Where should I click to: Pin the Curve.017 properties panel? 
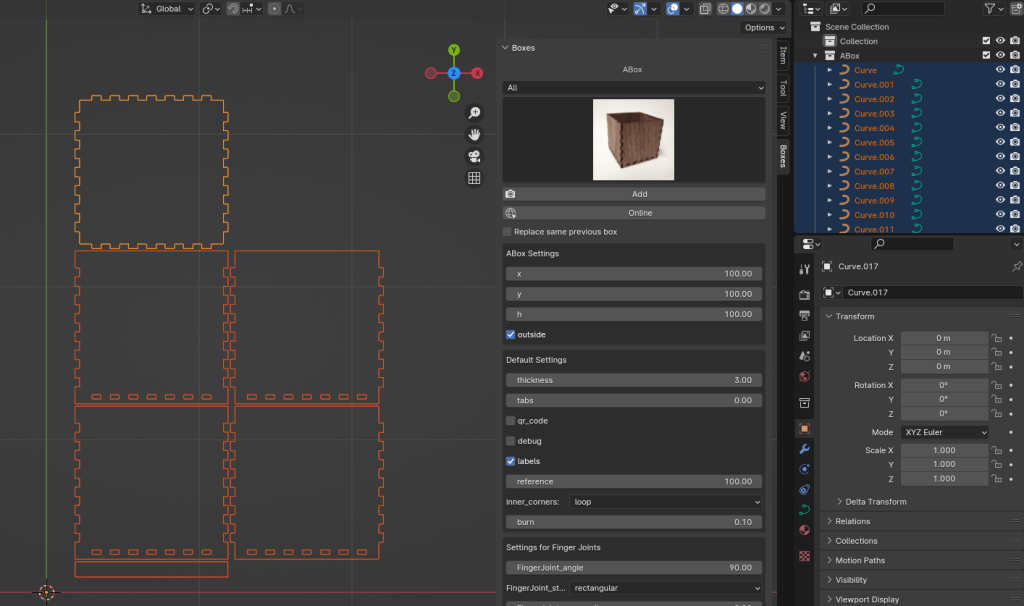(x=1017, y=267)
